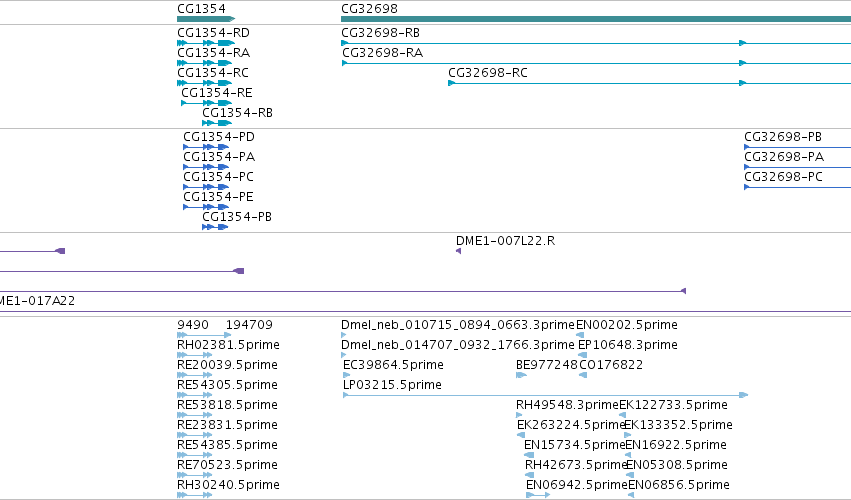Viewport: 851px width, 500px height.
Task: Select EST EN16922.5prime
Action: coord(676,445)
